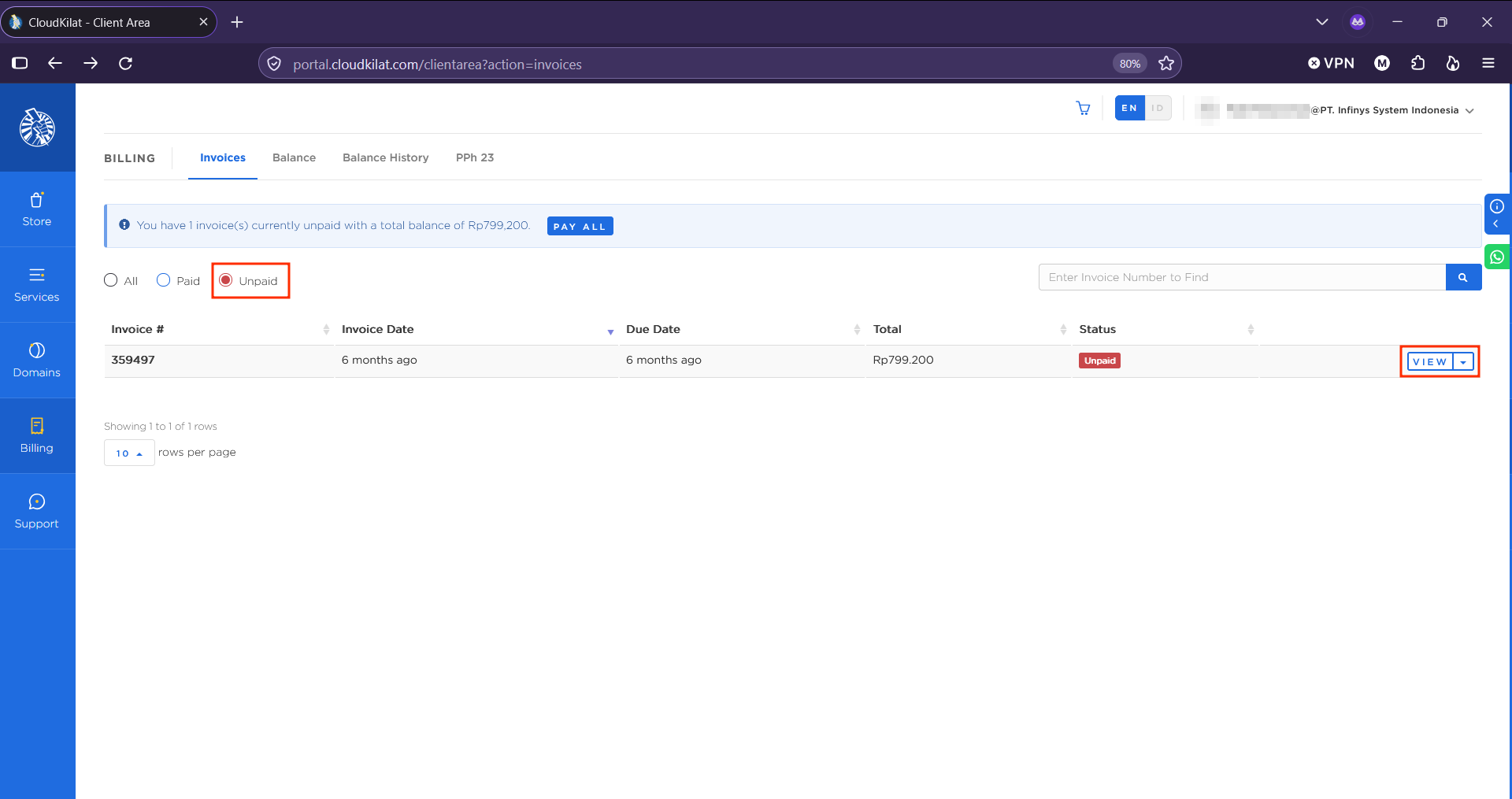Sort by the Due Date column

[743, 330]
